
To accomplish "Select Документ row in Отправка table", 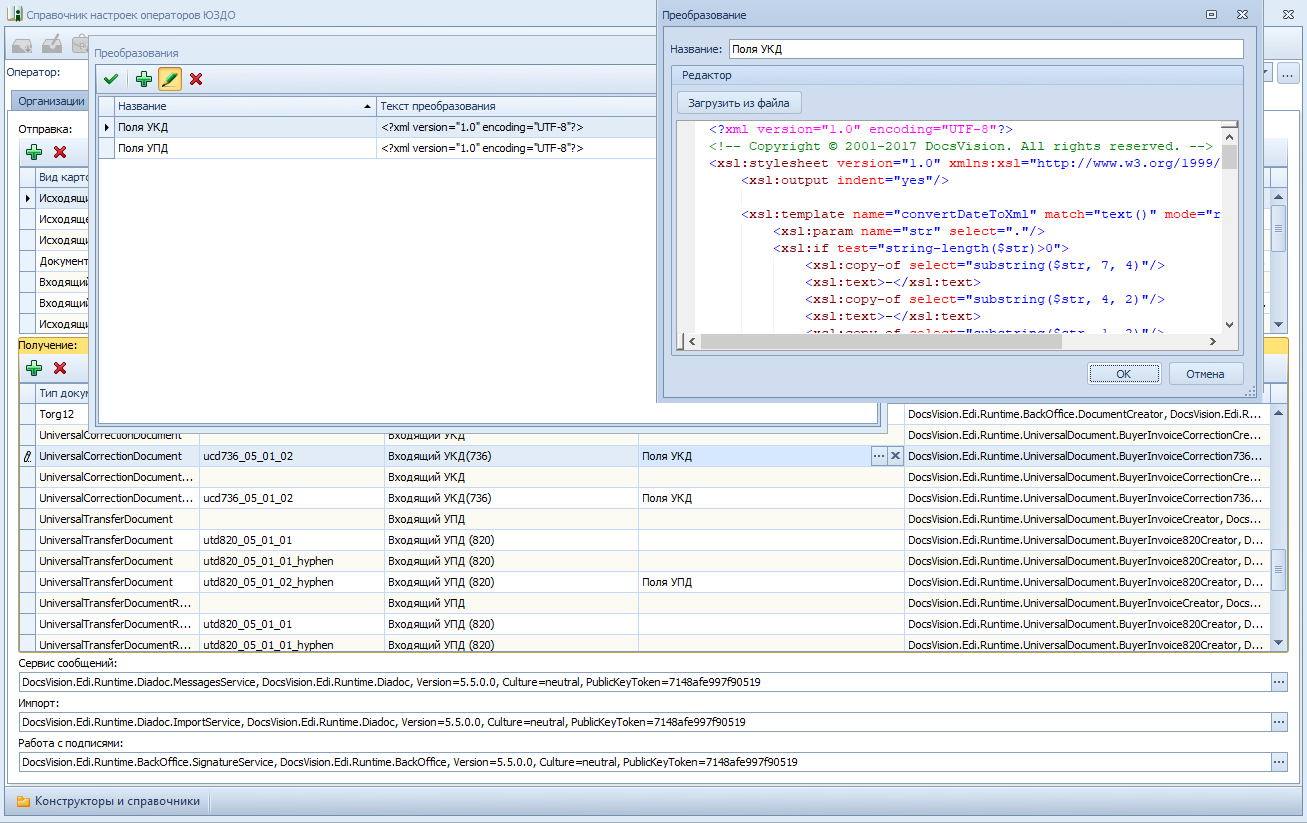I will coord(63,261).
